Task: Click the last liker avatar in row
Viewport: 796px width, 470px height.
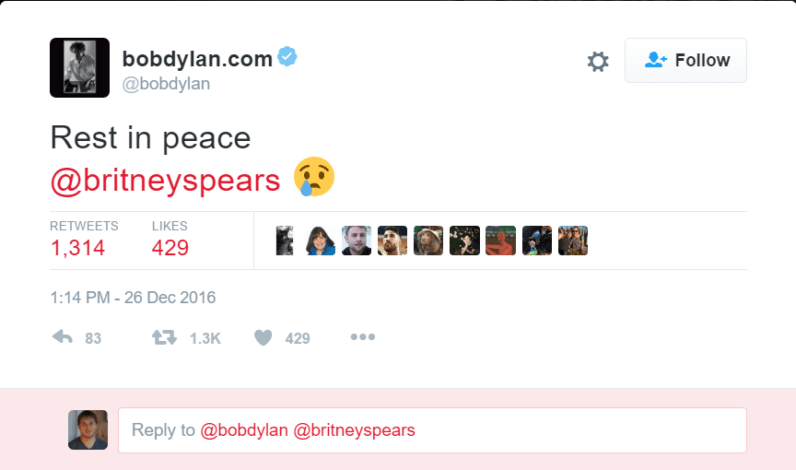Action: point(573,241)
